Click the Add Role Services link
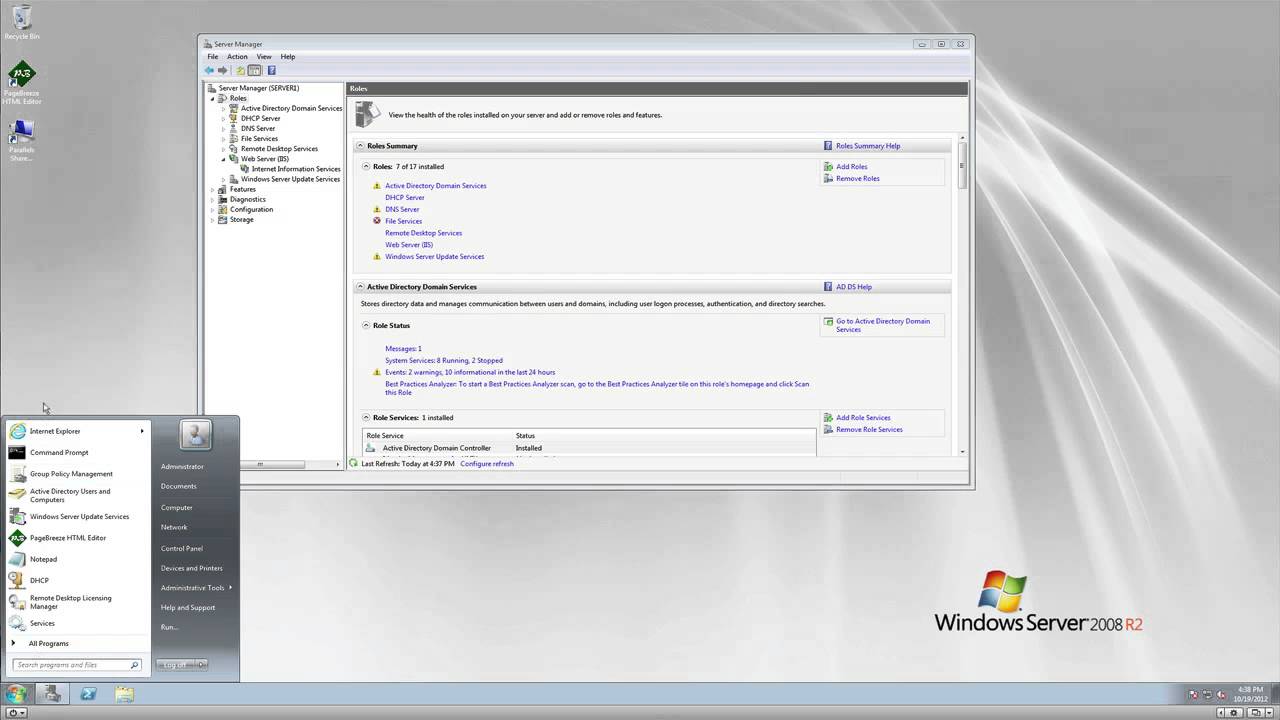Image resolution: width=1280 pixels, height=720 pixels. 863,417
